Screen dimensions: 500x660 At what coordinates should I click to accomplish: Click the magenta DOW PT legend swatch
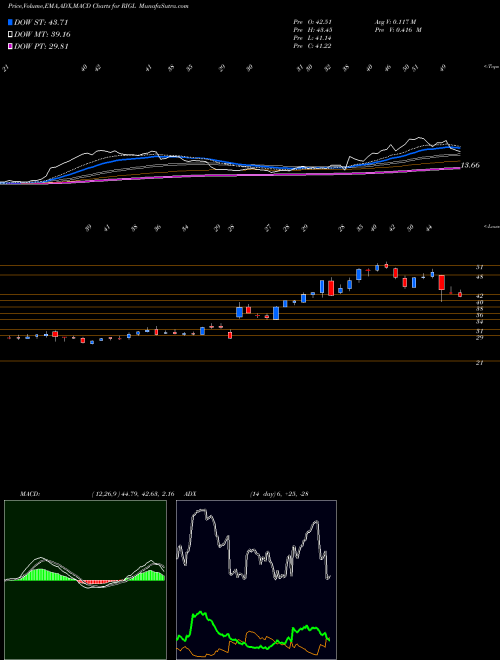click(10, 46)
